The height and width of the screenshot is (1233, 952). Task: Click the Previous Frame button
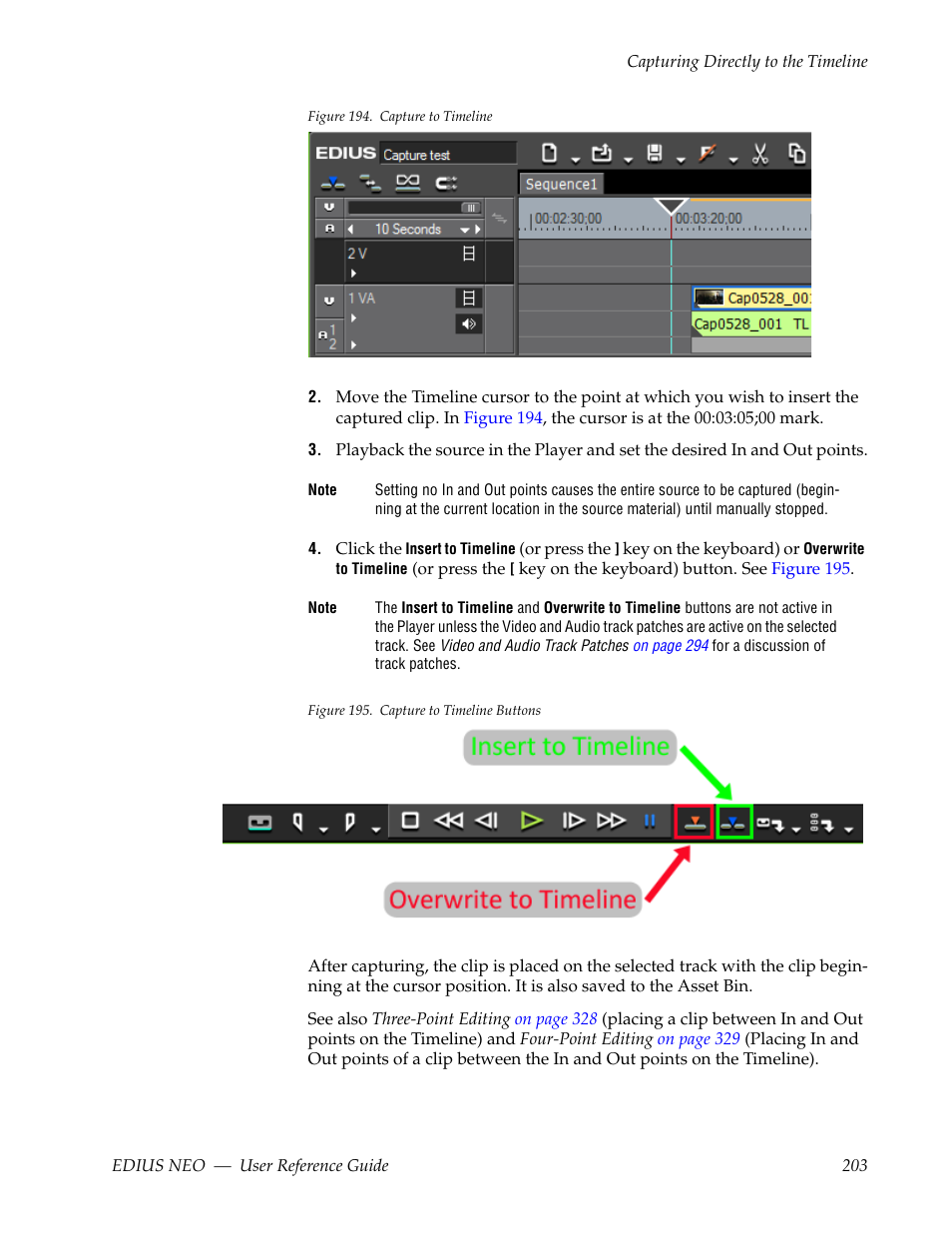[487, 821]
